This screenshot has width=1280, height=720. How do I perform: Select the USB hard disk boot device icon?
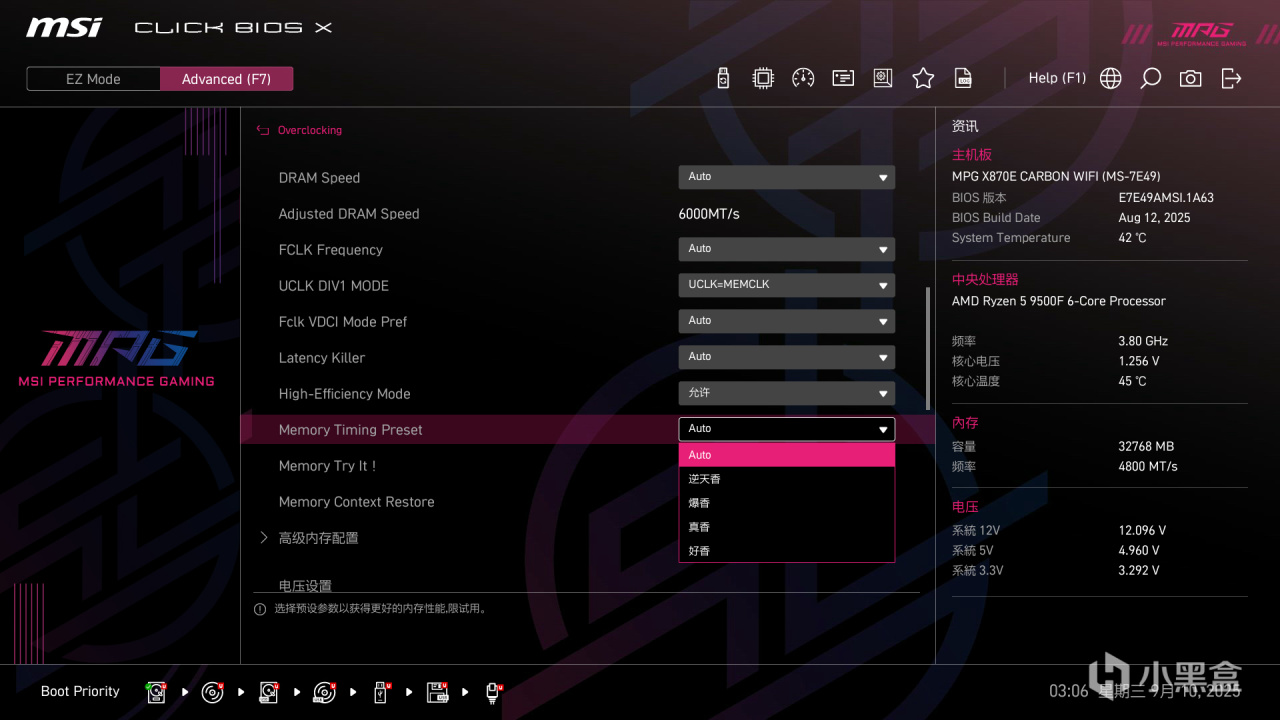click(x=269, y=692)
